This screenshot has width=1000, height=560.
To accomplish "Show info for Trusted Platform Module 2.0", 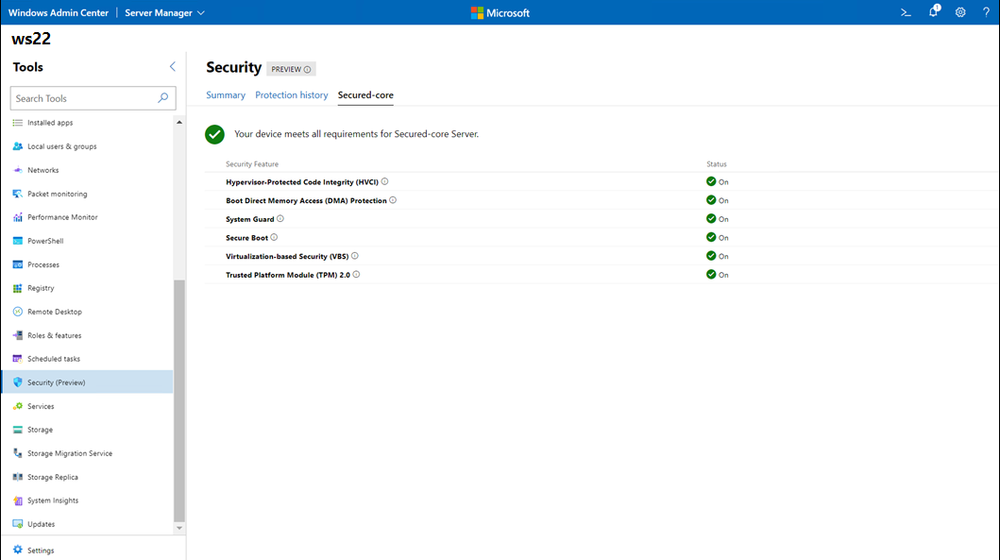I will pos(357,274).
